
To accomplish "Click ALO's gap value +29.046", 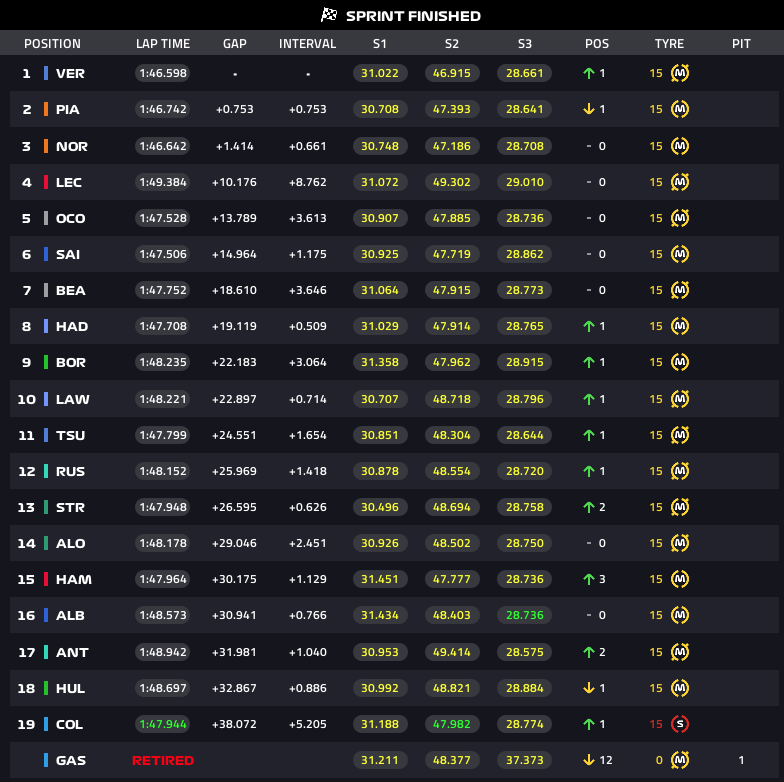I will (234, 543).
